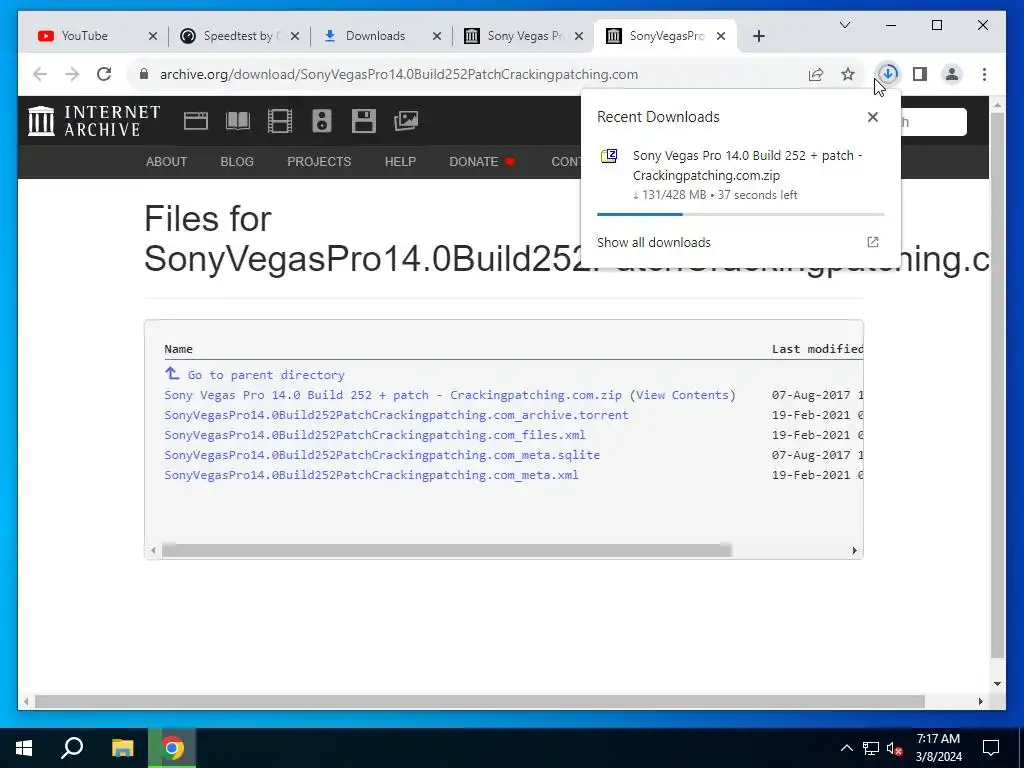The height and width of the screenshot is (768, 1024).
Task: Open HELP in the archive nav
Action: (x=400, y=161)
